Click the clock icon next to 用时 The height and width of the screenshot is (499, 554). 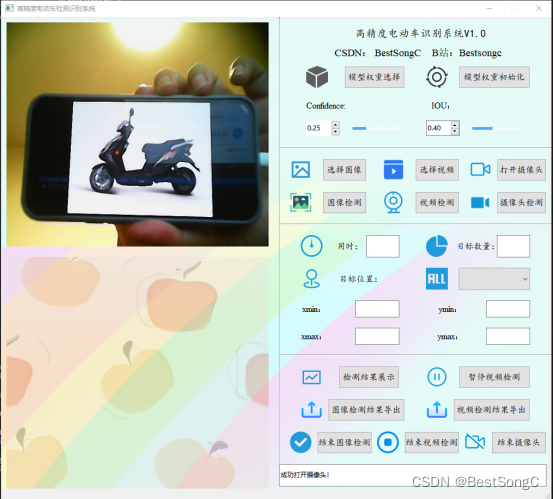click(311, 246)
